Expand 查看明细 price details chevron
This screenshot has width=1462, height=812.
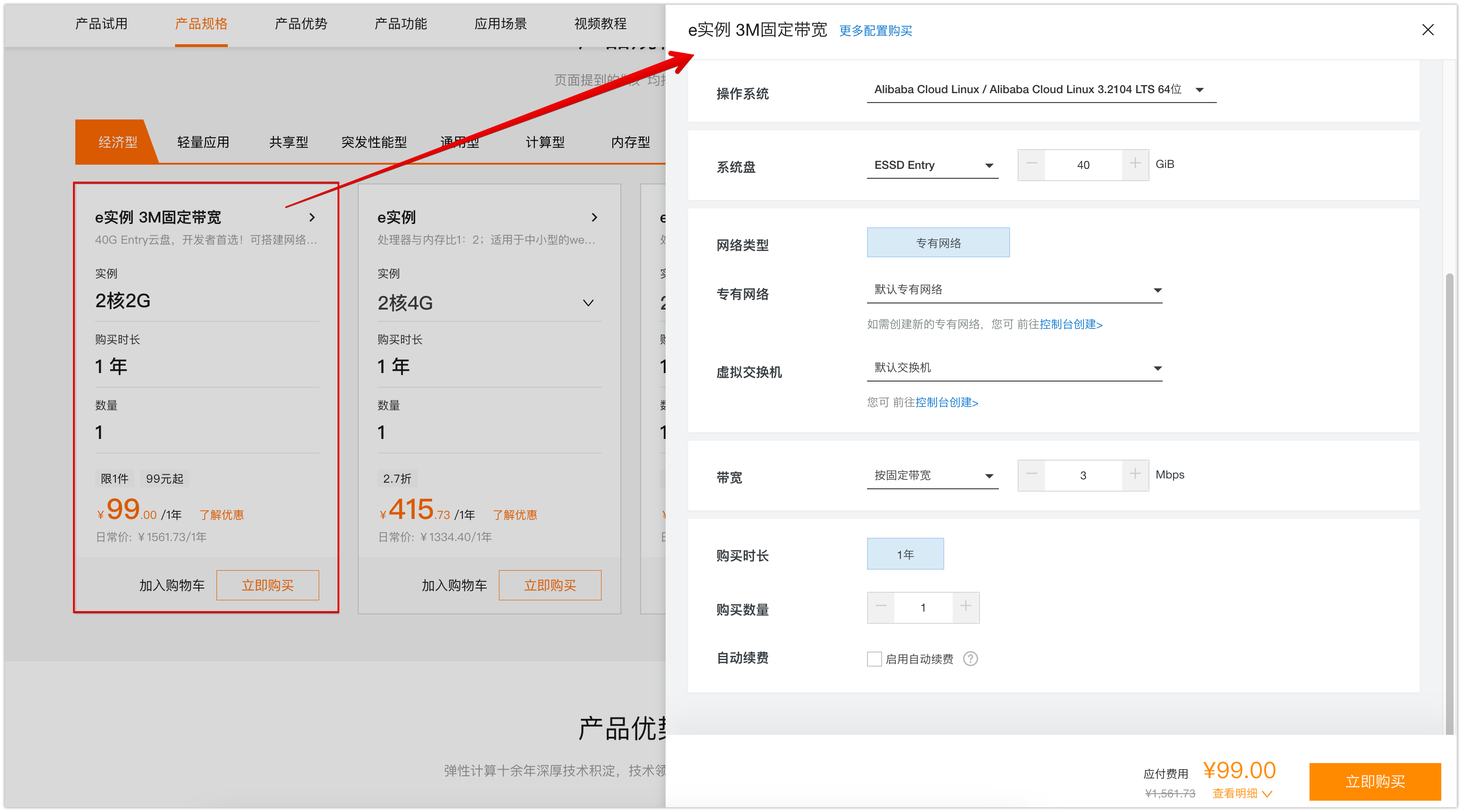click(x=1267, y=793)
